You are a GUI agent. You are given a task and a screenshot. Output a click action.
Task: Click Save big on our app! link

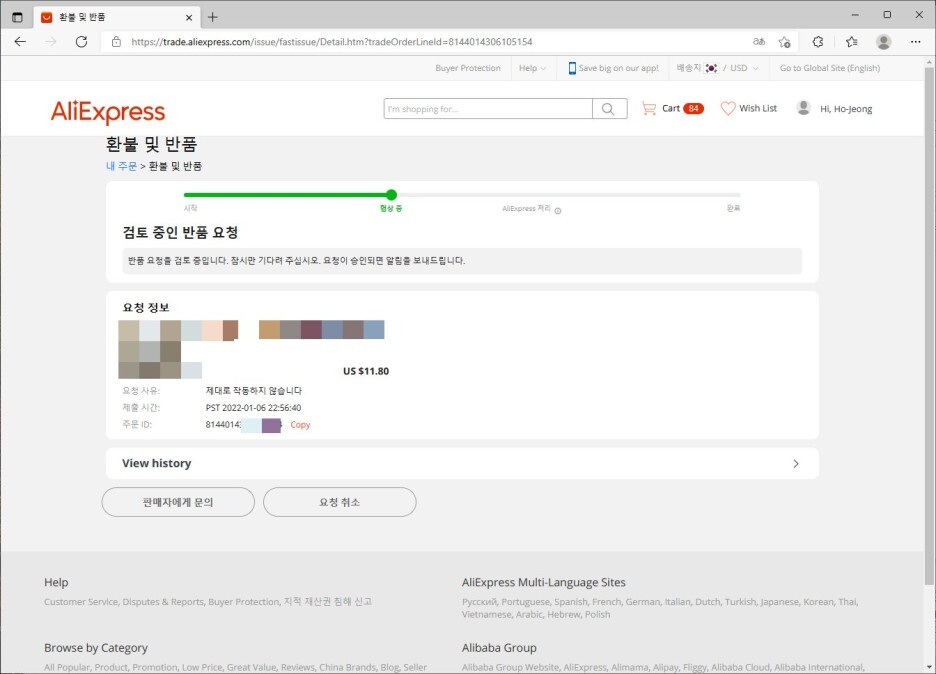pyautogui.click(x=618, y=68)
